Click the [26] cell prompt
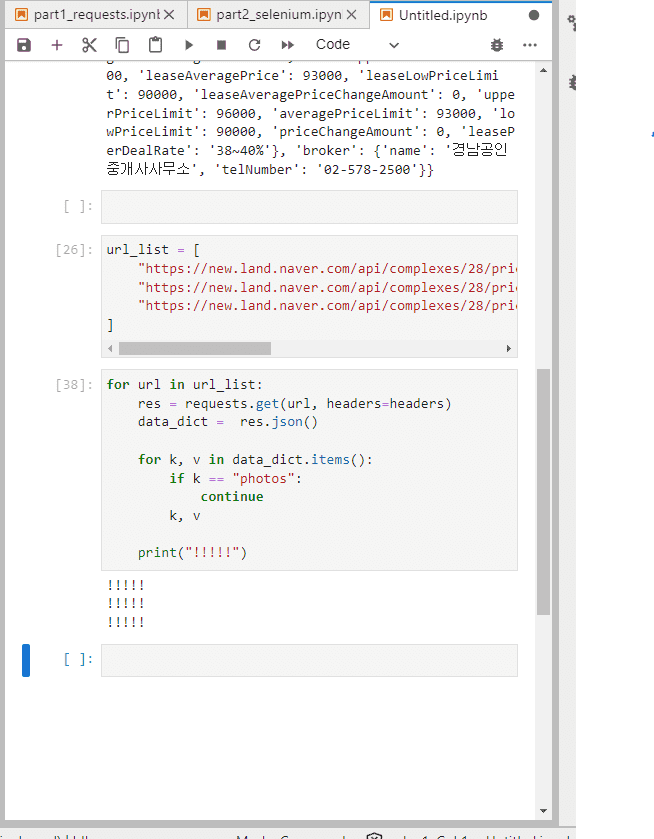 pyautogui.click(x=74, y=250)
